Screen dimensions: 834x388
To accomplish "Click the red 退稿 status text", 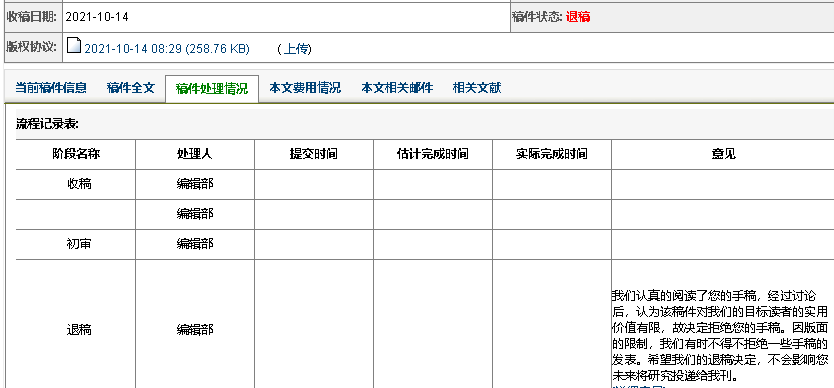I will click(x=578, y=16).
